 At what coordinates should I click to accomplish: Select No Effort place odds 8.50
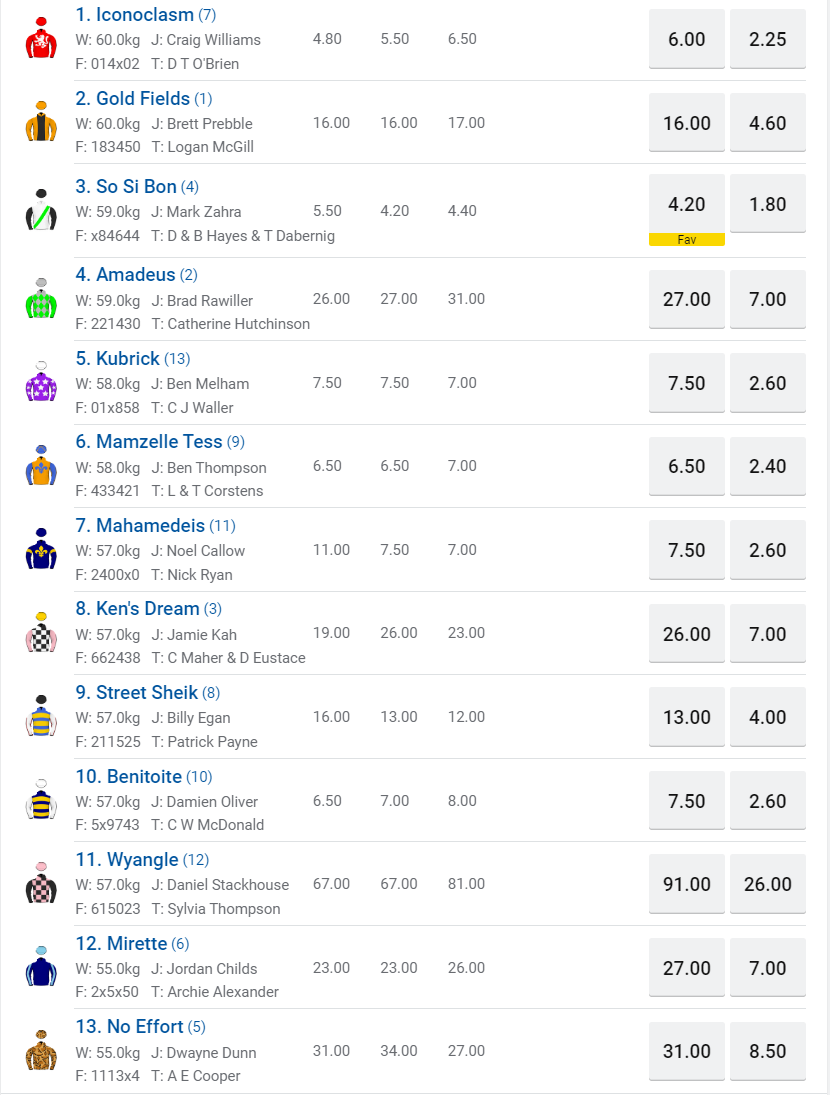click(768, 1051)
